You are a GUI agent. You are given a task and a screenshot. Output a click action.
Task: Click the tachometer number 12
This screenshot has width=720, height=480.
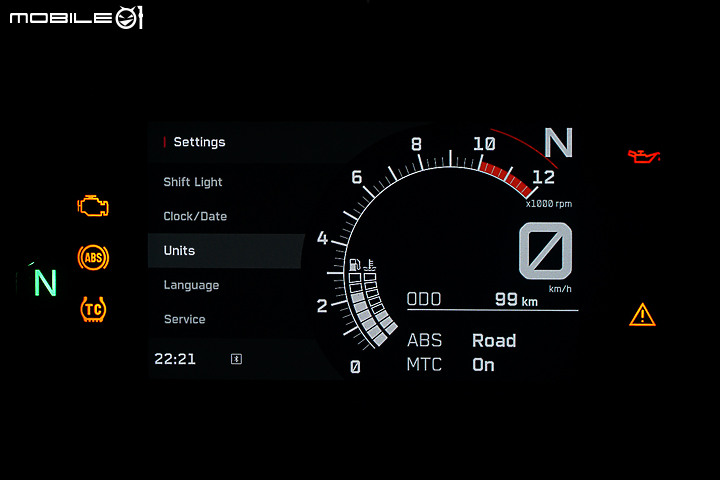click(x=544, y=177)
